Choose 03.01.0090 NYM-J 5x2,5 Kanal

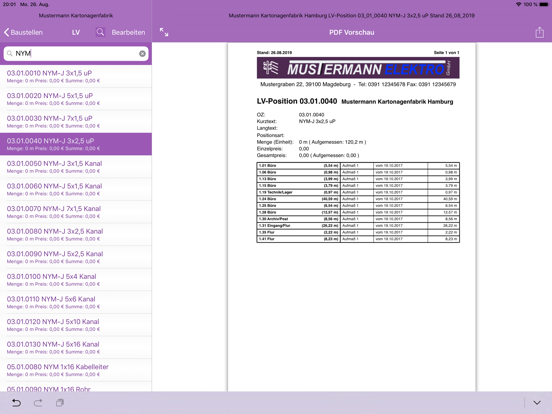coord(76,257)
